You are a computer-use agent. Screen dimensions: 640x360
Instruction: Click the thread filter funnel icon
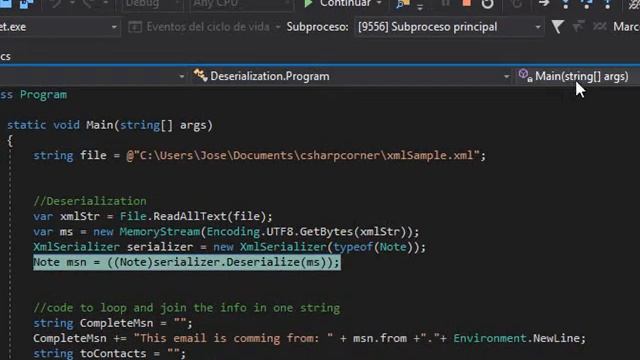point(558,27)
